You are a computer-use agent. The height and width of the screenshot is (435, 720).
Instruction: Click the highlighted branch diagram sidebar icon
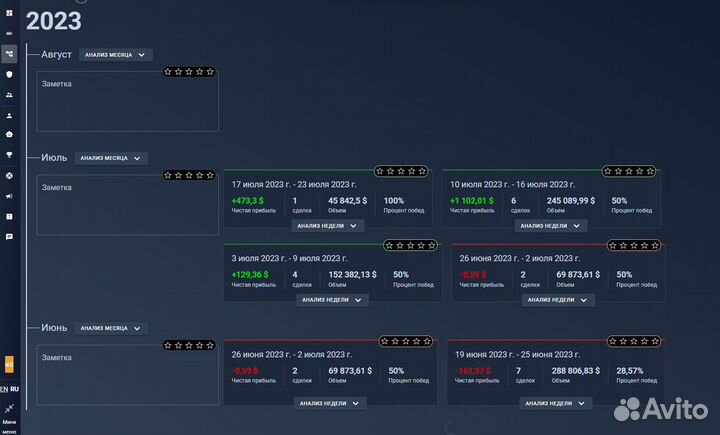click(x=9, y=54)
